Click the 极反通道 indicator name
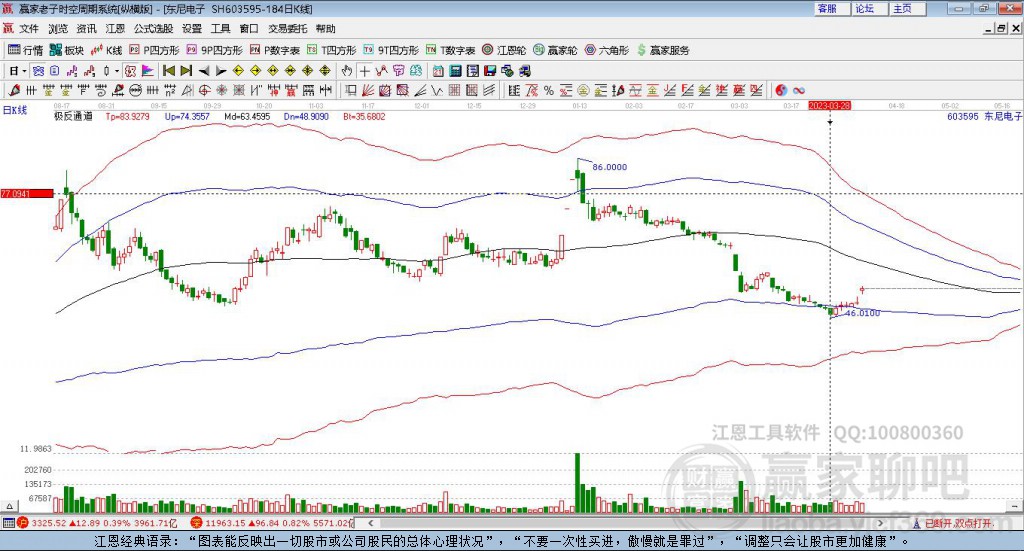 (x=73, y=116)
